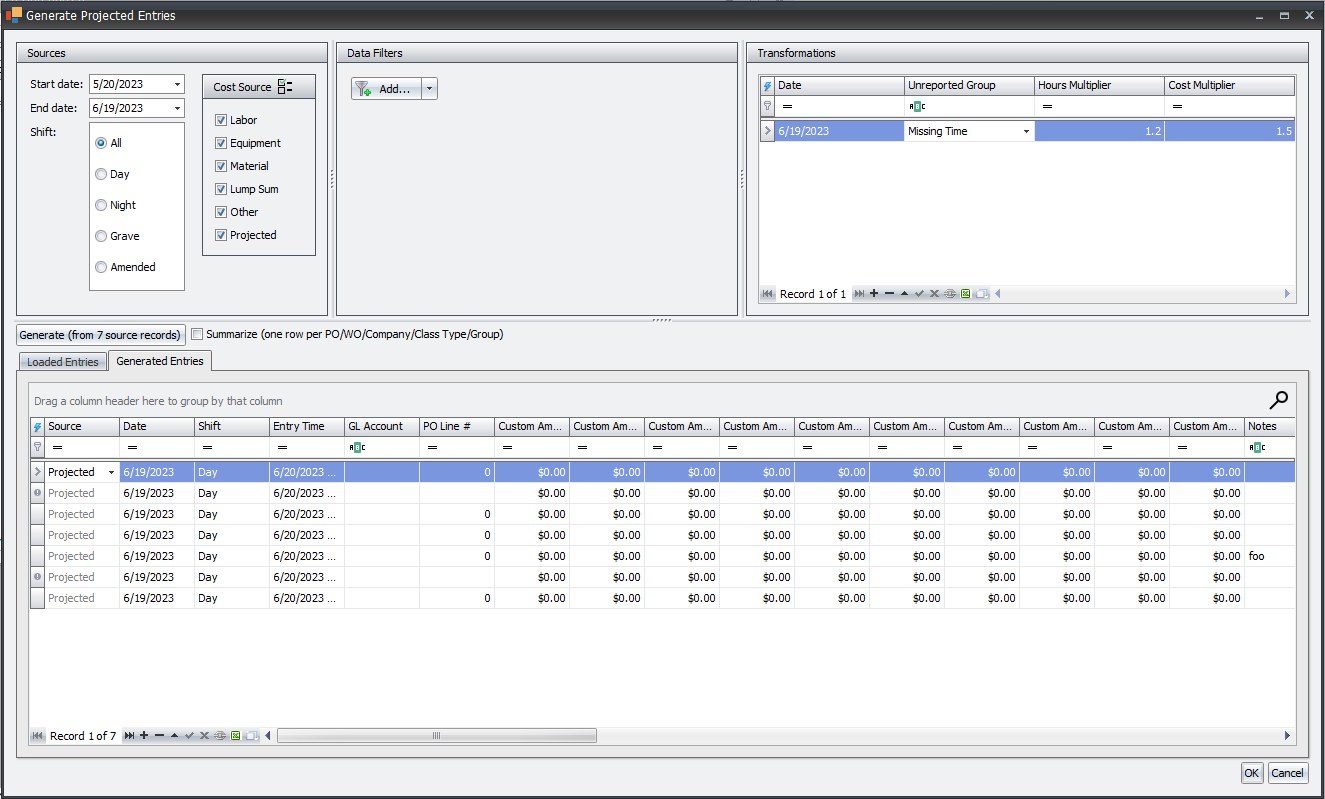Uncheck the Labor cost source

point(221,120)
